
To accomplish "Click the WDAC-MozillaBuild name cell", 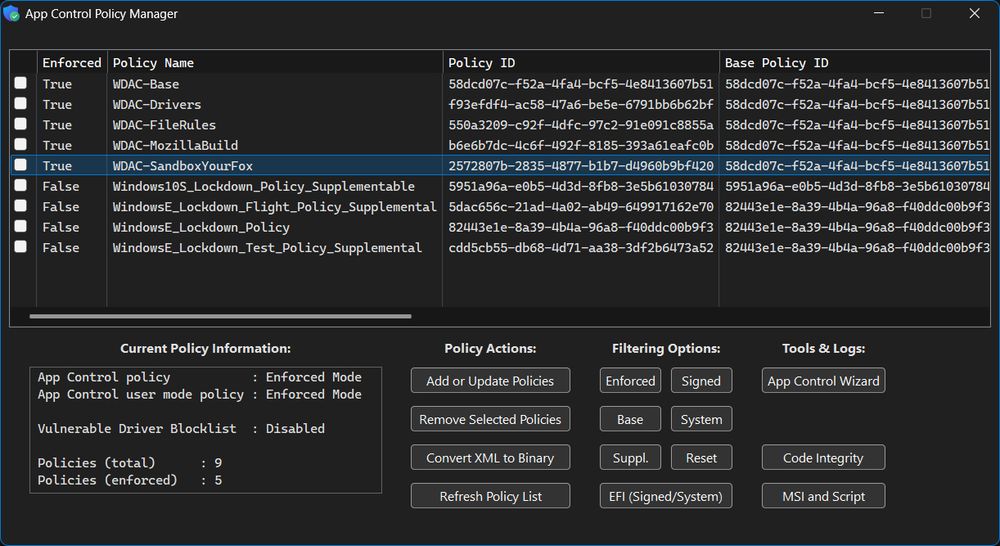I will [x=175, y=145].
